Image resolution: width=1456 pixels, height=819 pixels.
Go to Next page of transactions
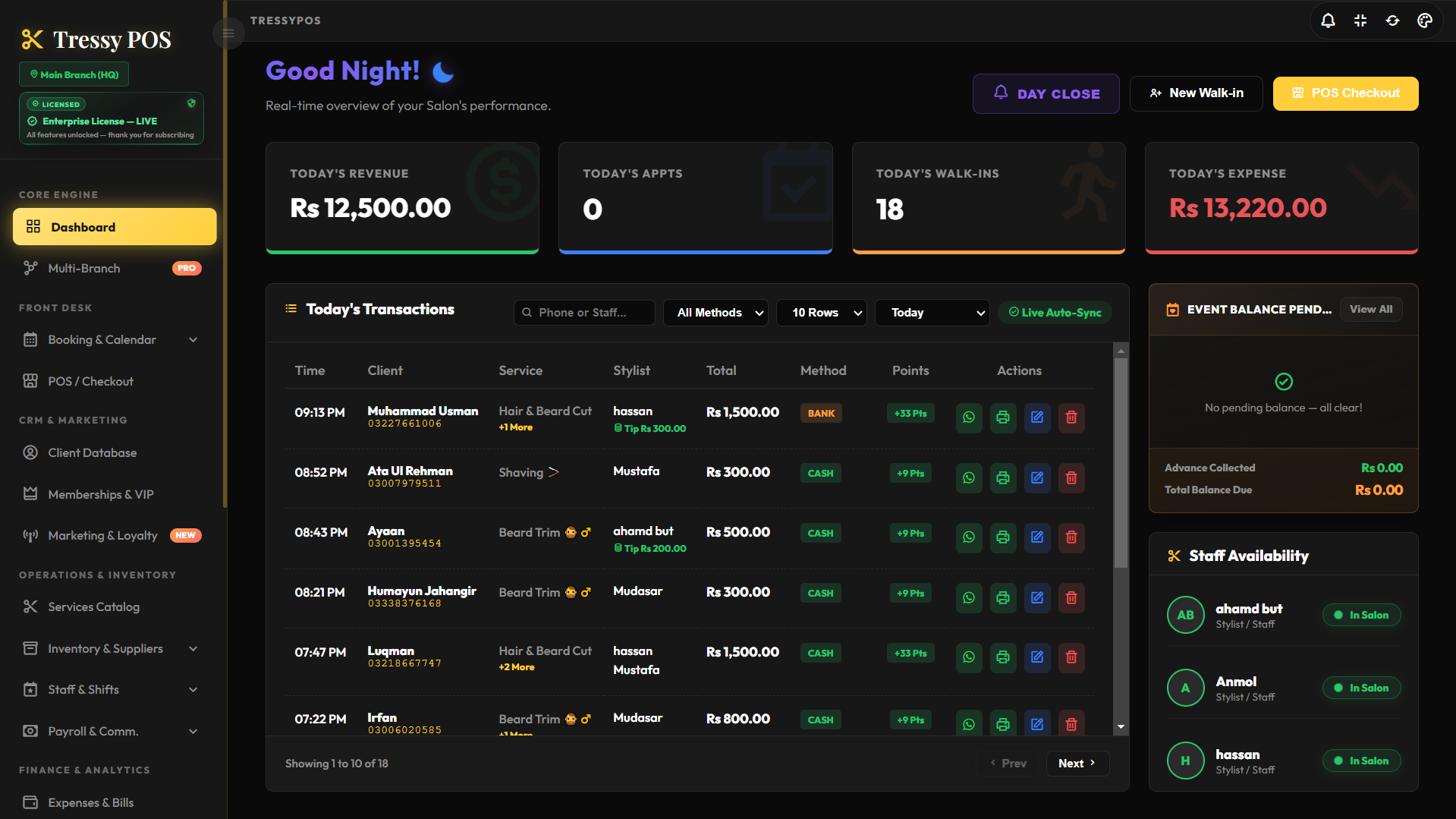click(1077, 764)
